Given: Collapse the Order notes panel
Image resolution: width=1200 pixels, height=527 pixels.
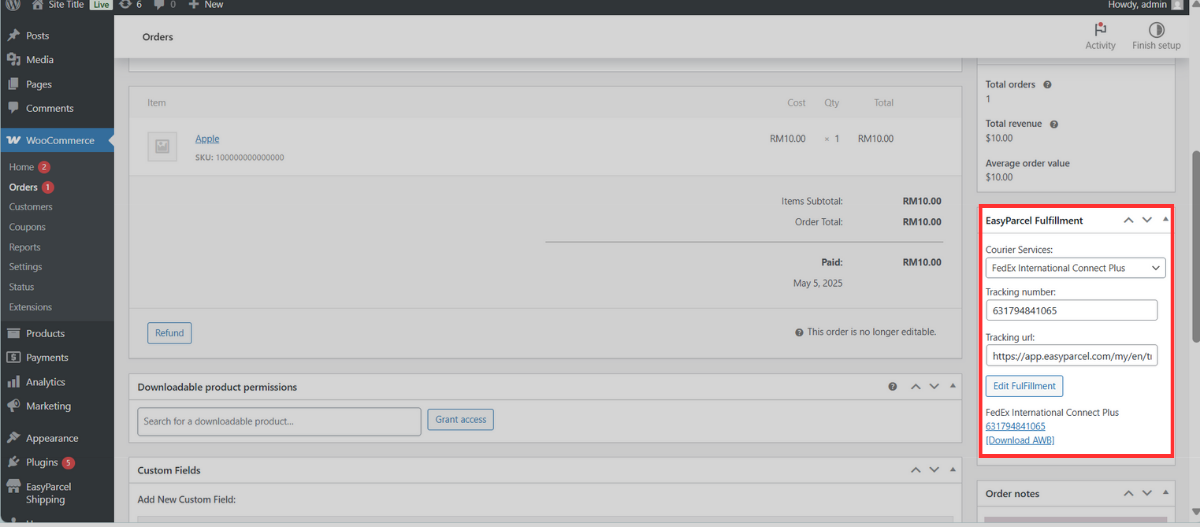Looking at the screenshot, I should click(1165, 494).
